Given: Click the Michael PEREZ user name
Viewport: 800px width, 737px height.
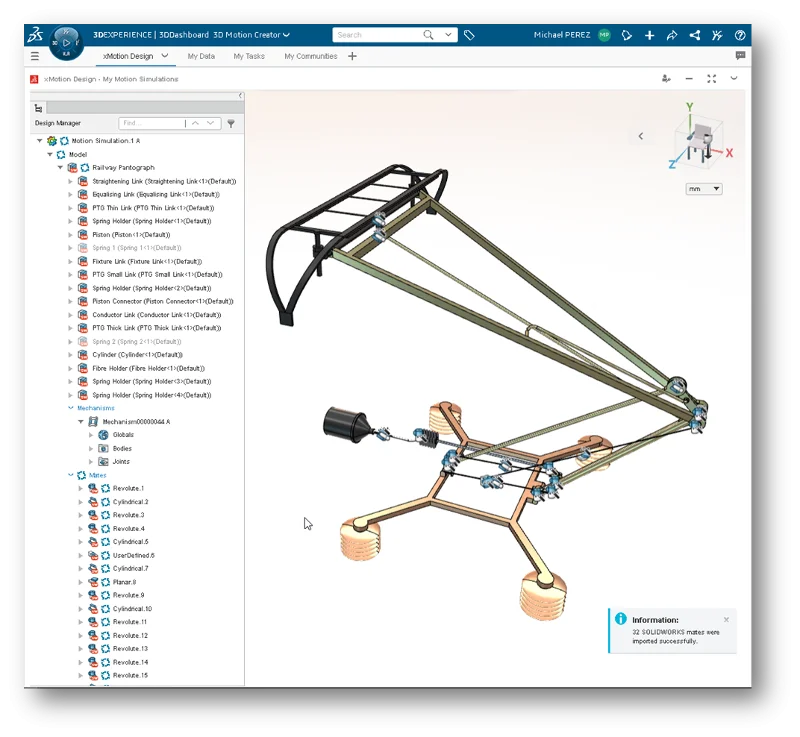Looking at the screenshot, I should coord(559,35).
